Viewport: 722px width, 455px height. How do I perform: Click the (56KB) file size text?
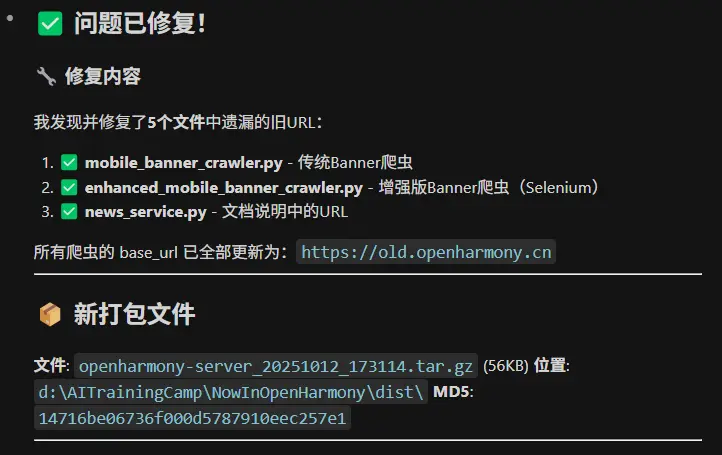click(x=506, y=366)
